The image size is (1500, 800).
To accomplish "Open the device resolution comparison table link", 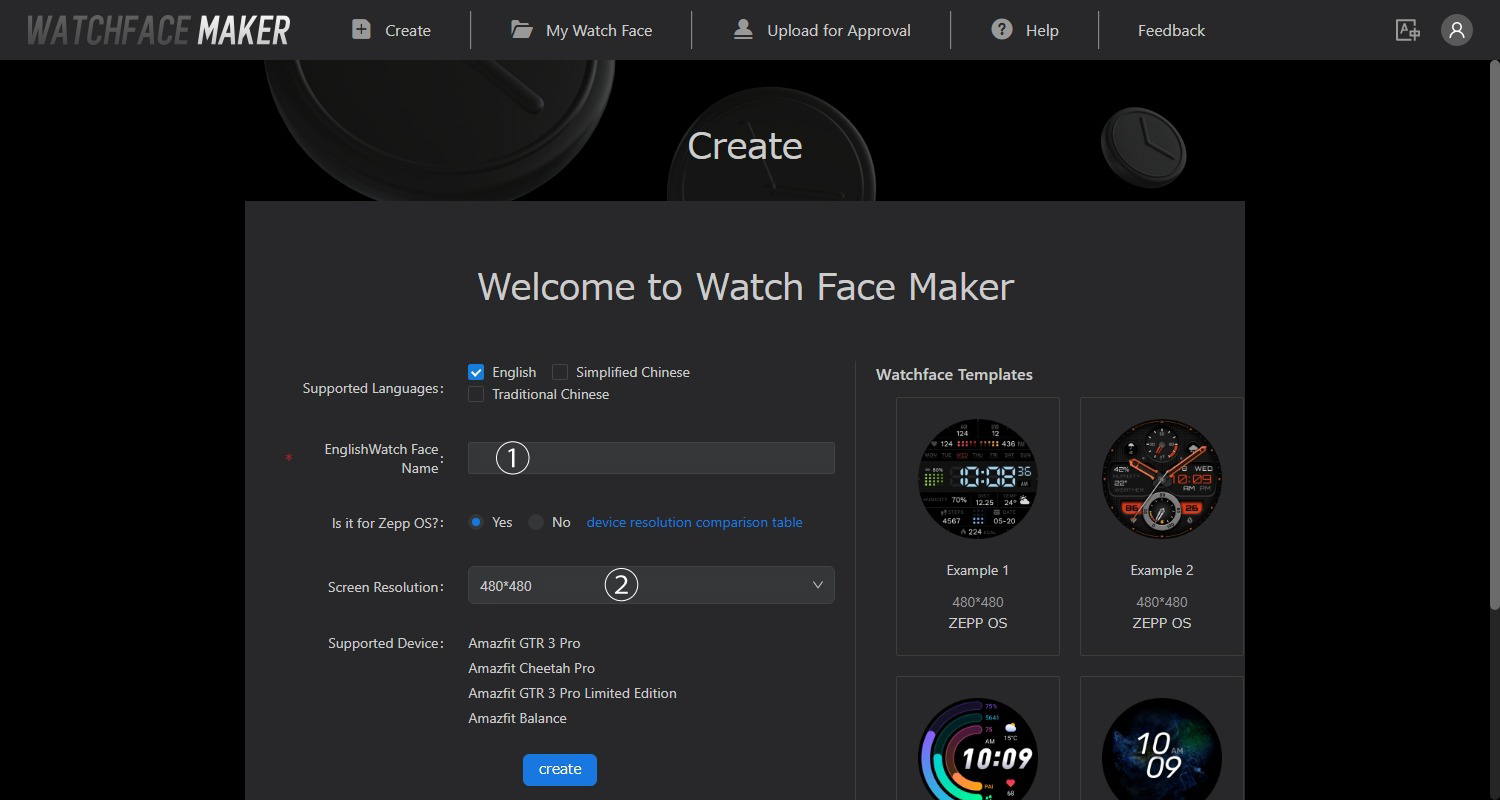I will (x=694, y=522).
